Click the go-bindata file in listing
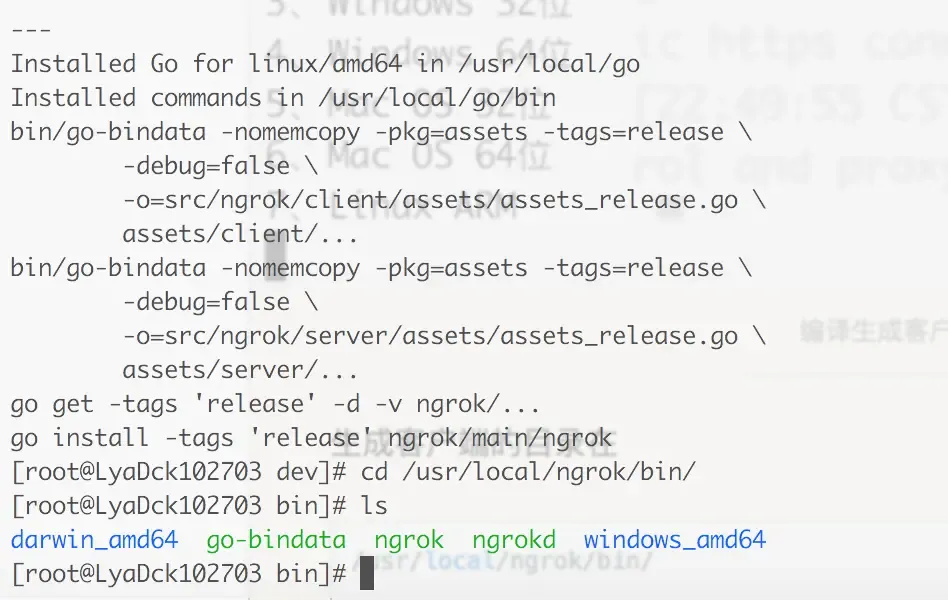The height and width of the screenshot is (600, 948). click(276, 541)
